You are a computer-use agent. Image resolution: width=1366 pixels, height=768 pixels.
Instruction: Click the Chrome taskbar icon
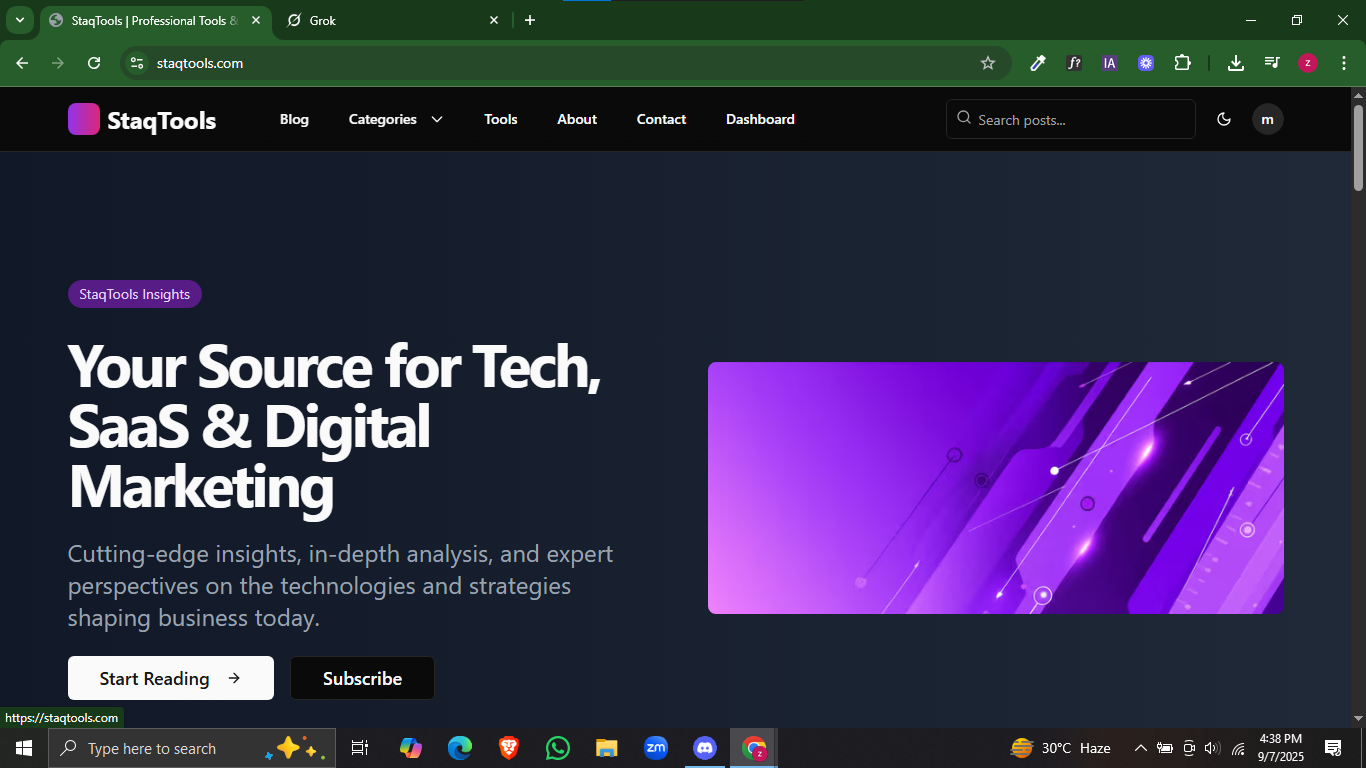click(x=754, y=748)
